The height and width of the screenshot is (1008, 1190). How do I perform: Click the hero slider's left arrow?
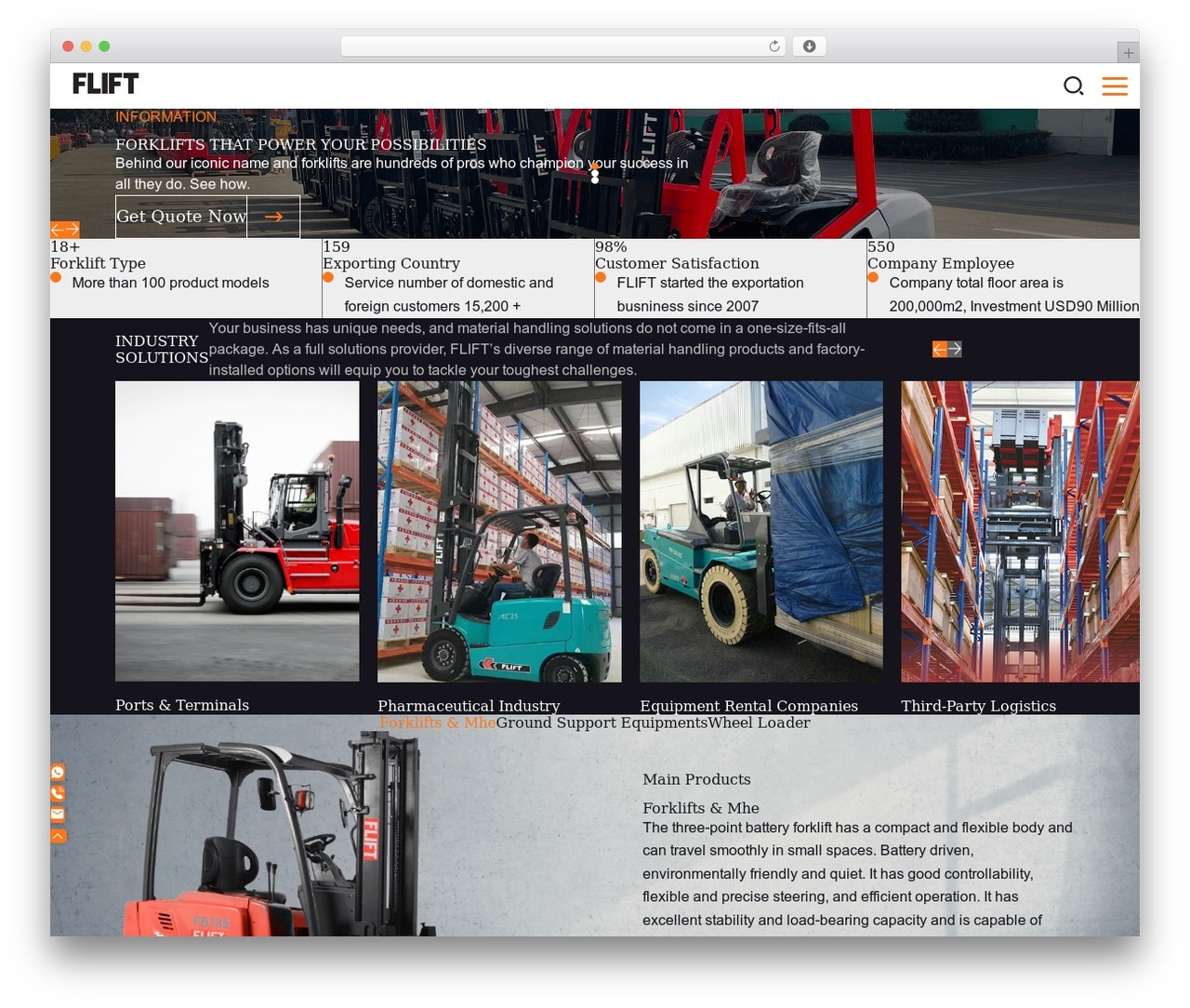(58, 229)
